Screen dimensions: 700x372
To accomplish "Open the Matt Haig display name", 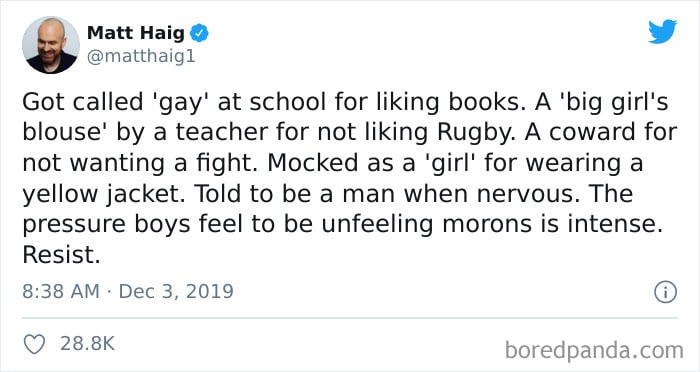I will [136, 33].
